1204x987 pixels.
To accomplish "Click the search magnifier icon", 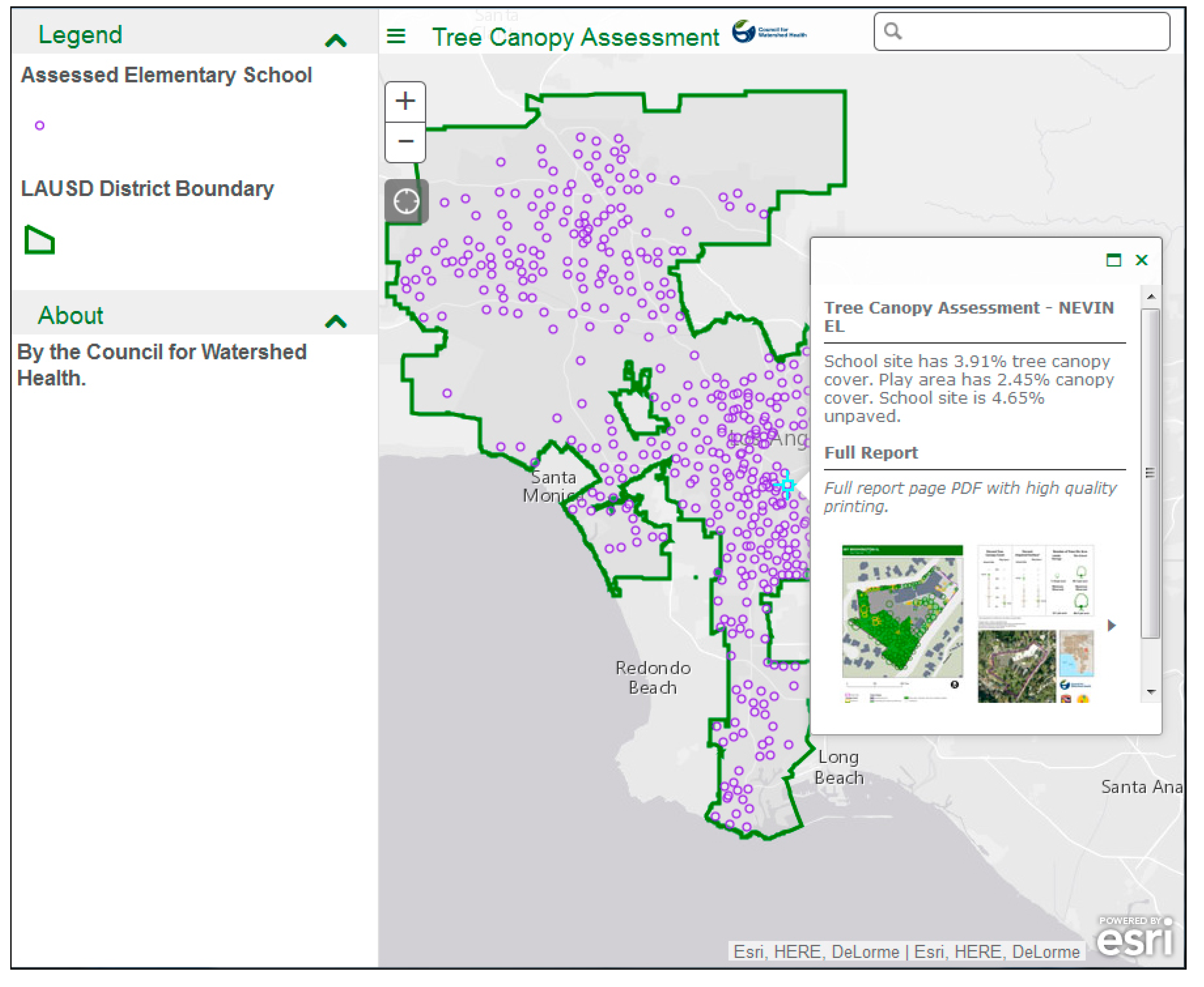I will click(892, 31).
